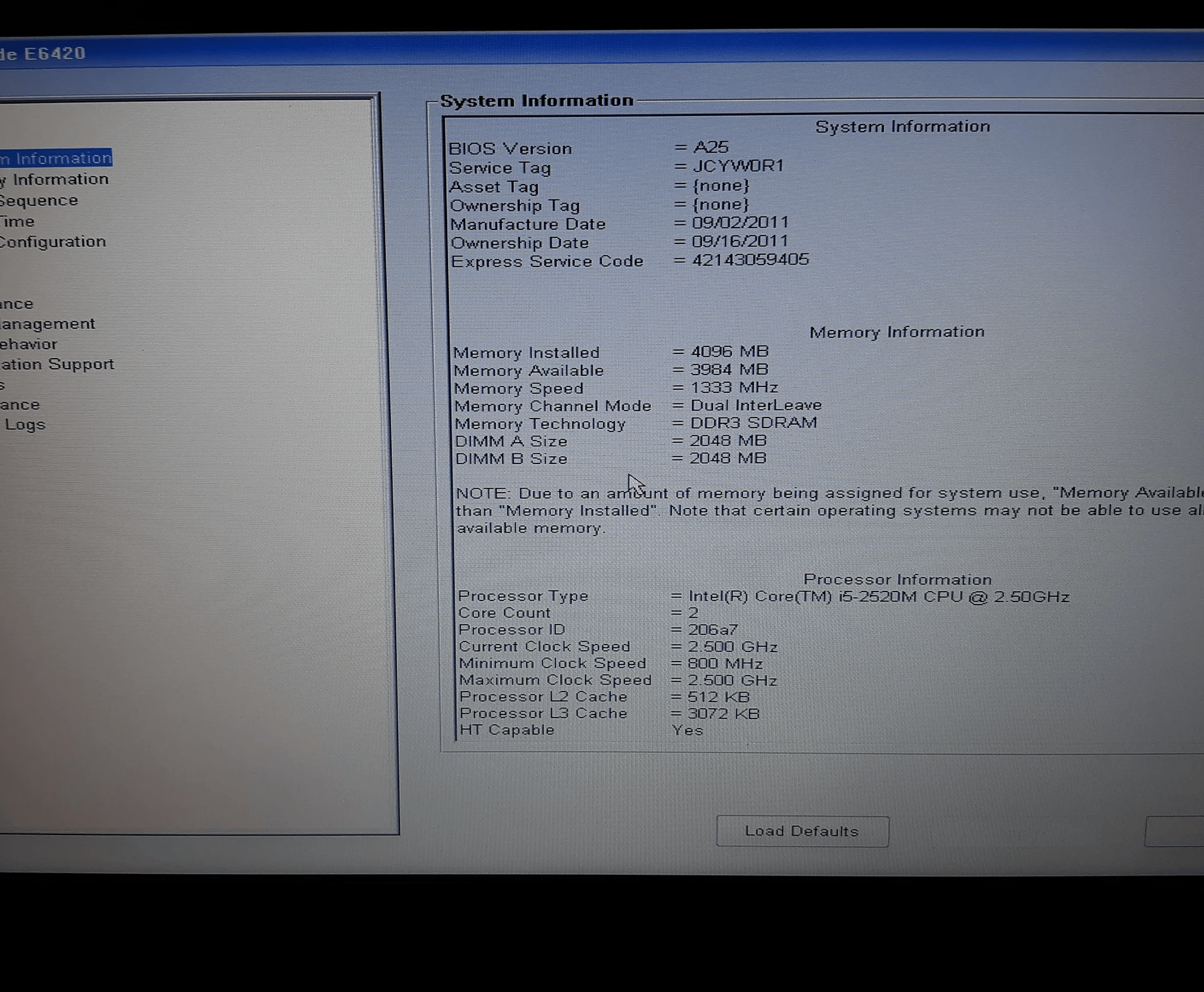The height and width of the screenshot is (992, 1204).
Task: Click the Maximum Clock Speed row
Action: pyautogui.click(x=618, y=680)
